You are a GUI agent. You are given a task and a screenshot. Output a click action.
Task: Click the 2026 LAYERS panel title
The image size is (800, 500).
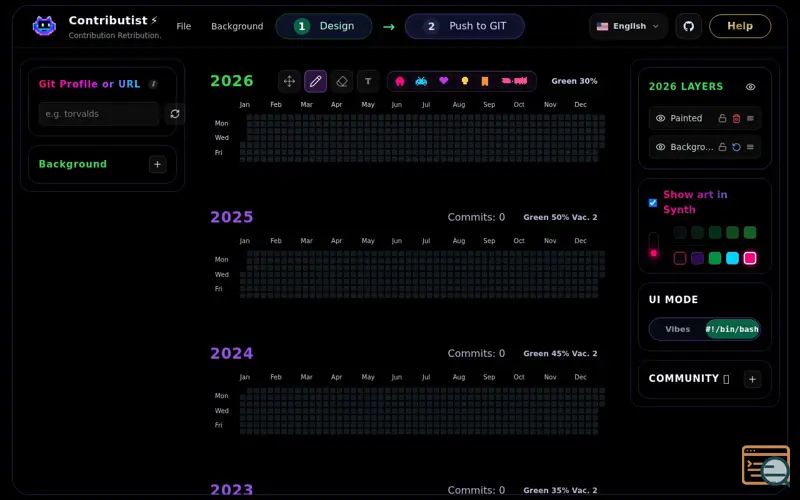pos(686,87)
